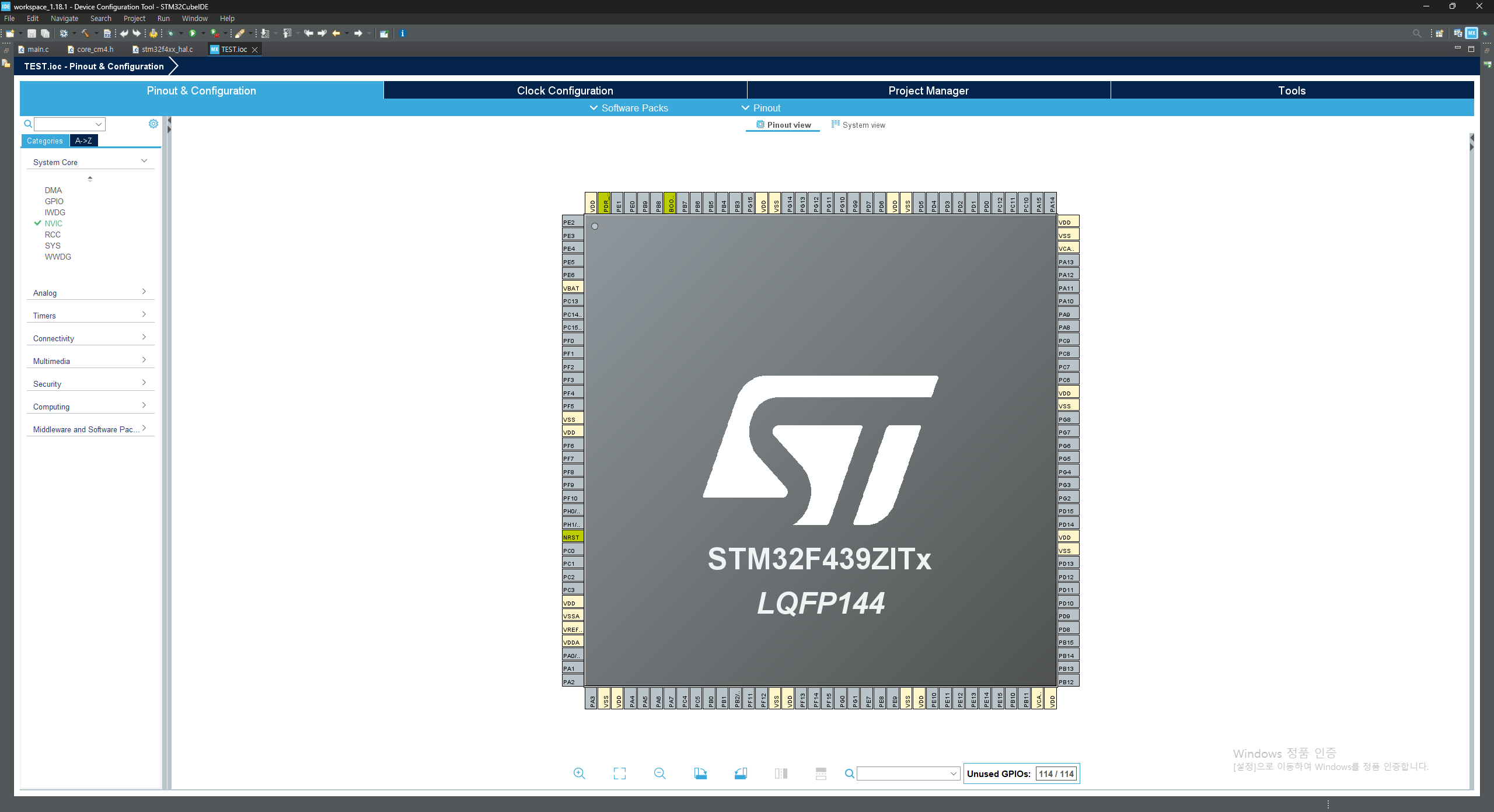Expand the Timers category

tap(144, 314)
